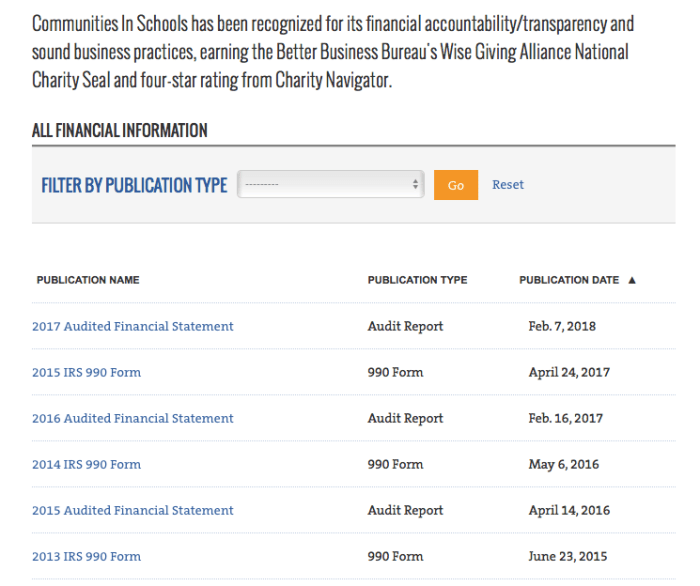Click the Feb. 7, 2018 date cell
Screen dimensions: 700x586
point(562,326)
